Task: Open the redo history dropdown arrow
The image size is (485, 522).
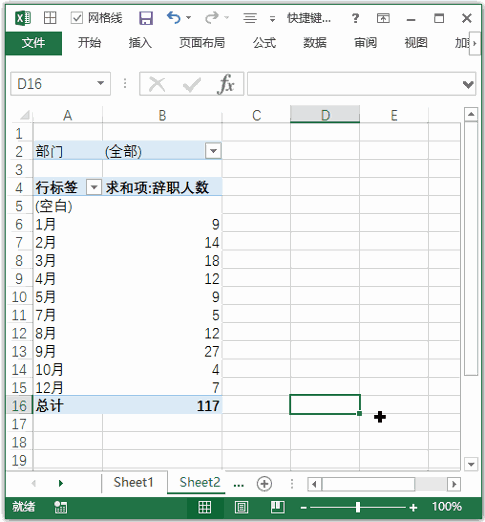Action: (227, 17)
